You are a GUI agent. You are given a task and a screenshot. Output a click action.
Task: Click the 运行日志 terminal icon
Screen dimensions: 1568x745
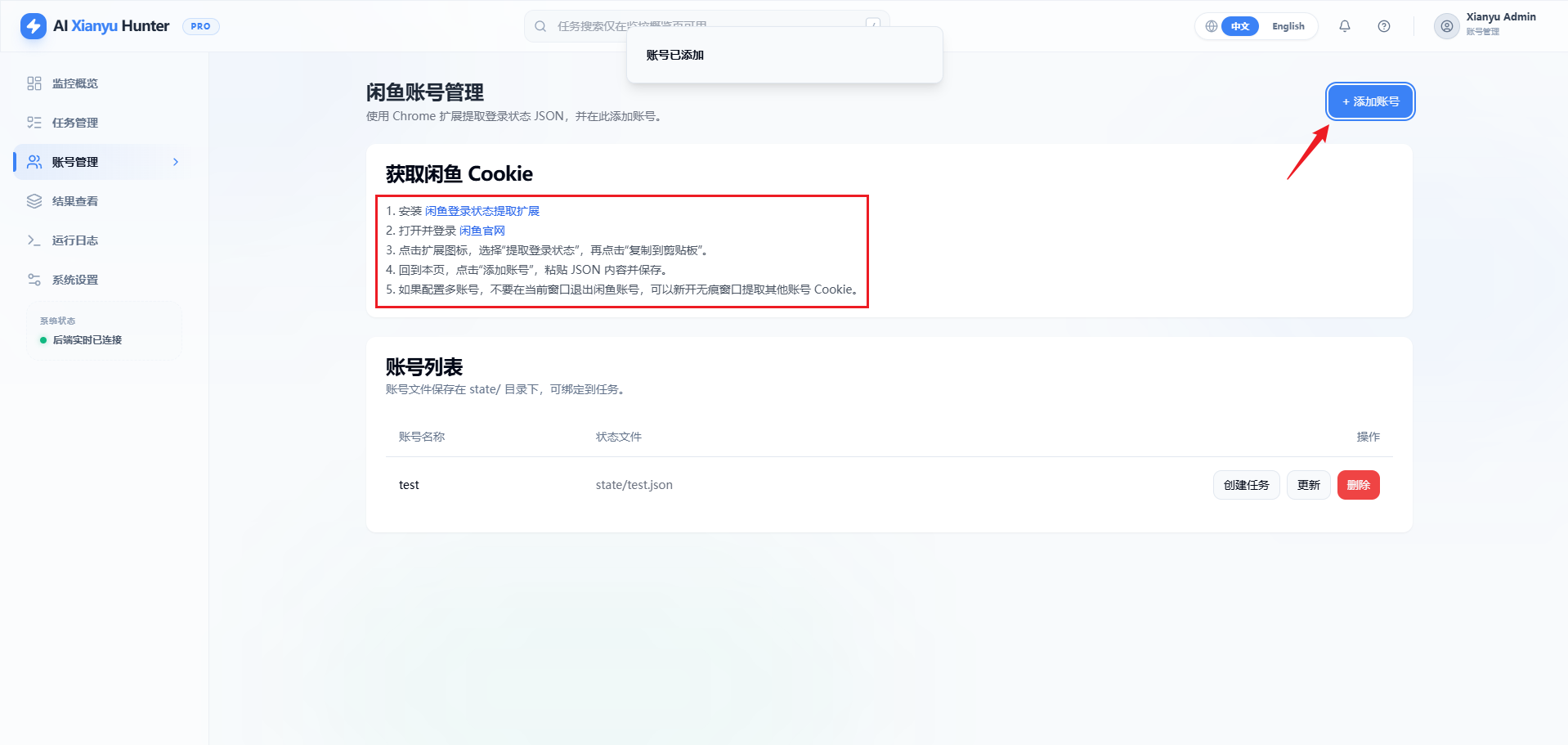click(34, 240)
